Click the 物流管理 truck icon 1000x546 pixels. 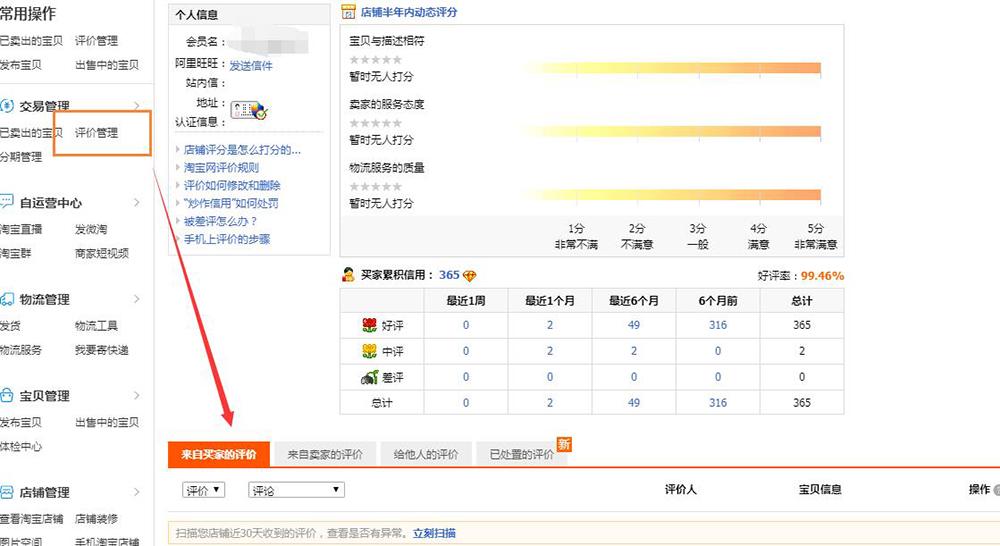pyautogui.click(x=7, y=299)
